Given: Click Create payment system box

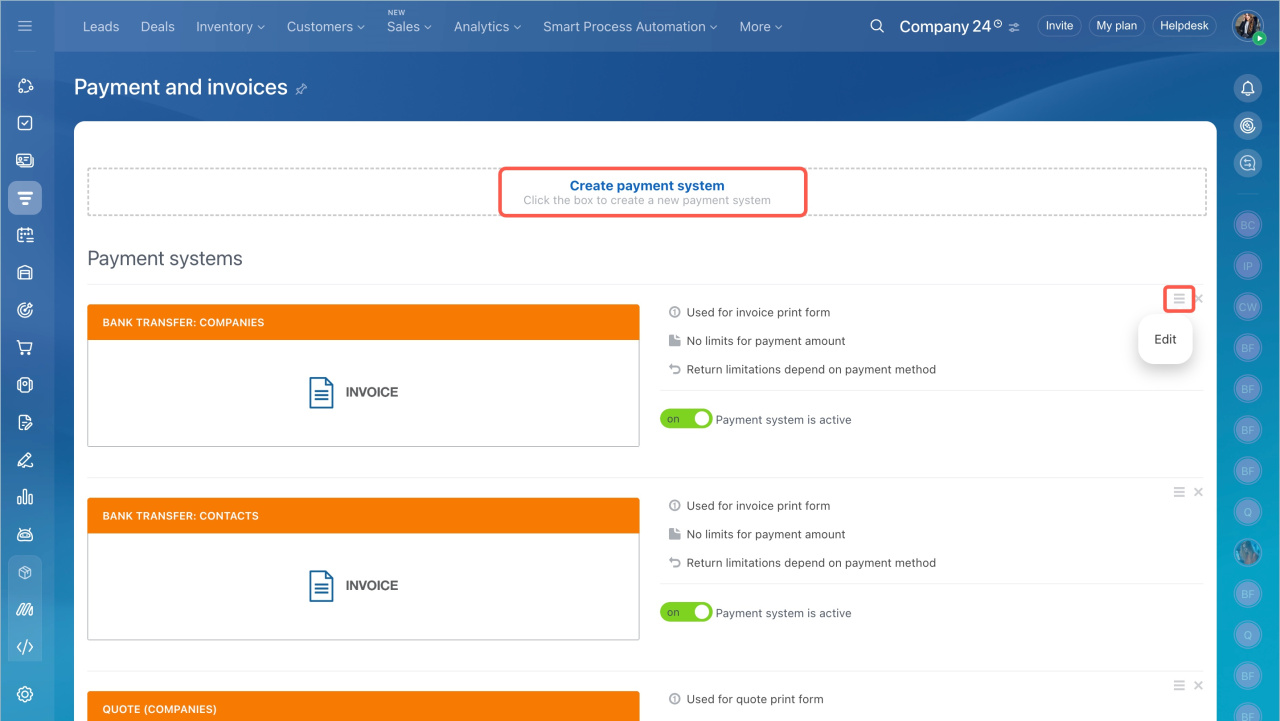Looking at the screenshot, I should point(647,191).
